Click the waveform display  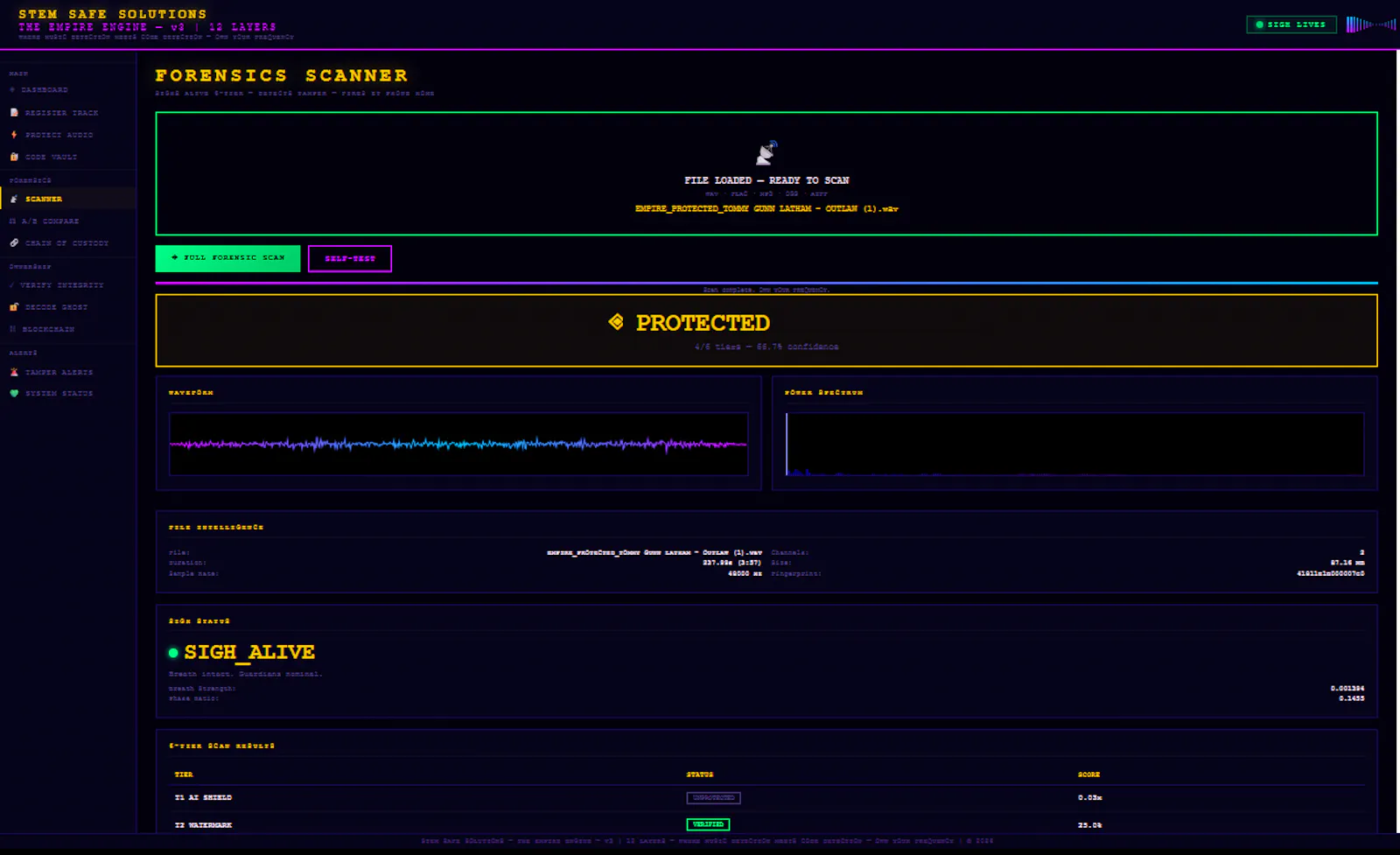coord(458,444)
